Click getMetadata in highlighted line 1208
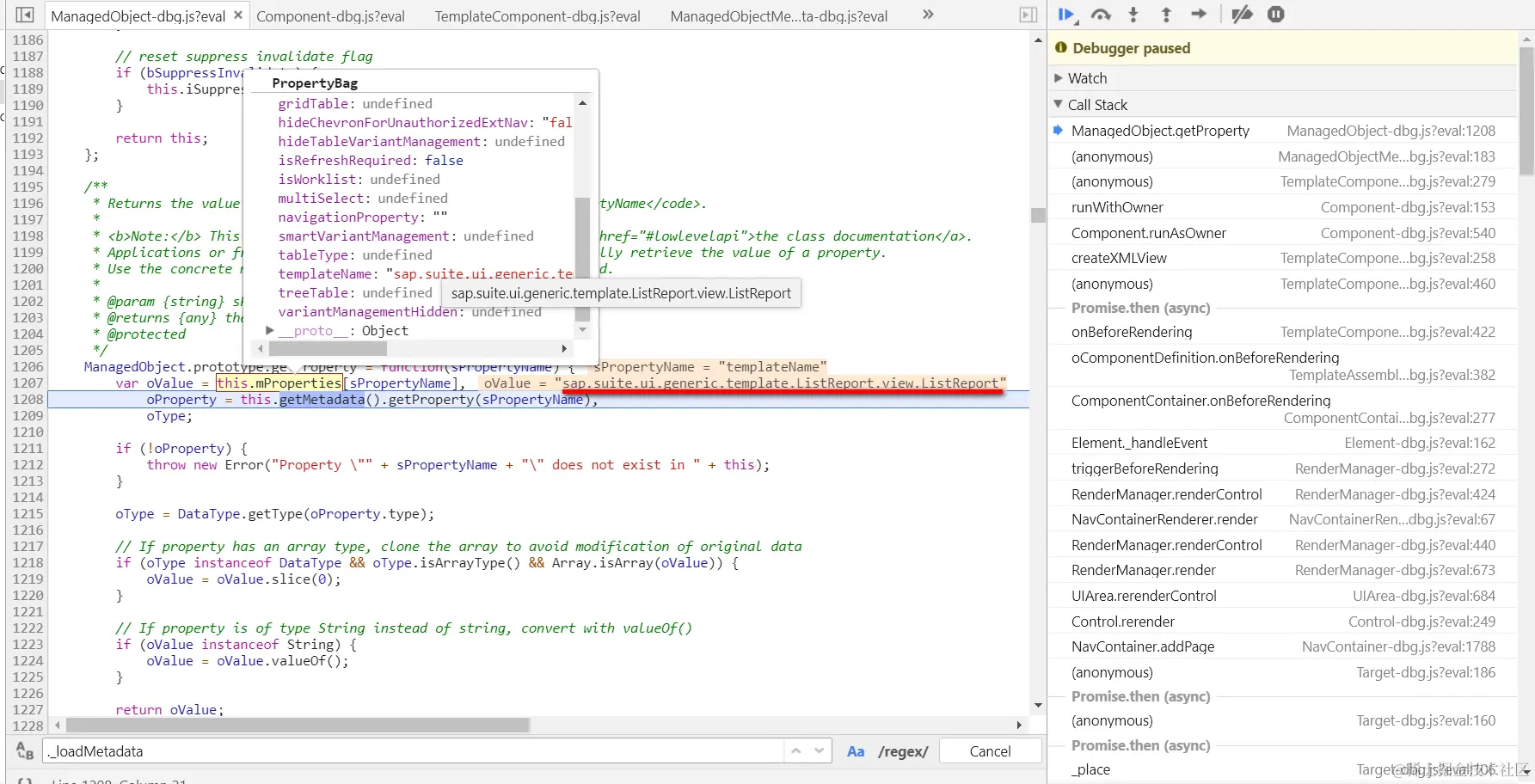 (322, 400)
